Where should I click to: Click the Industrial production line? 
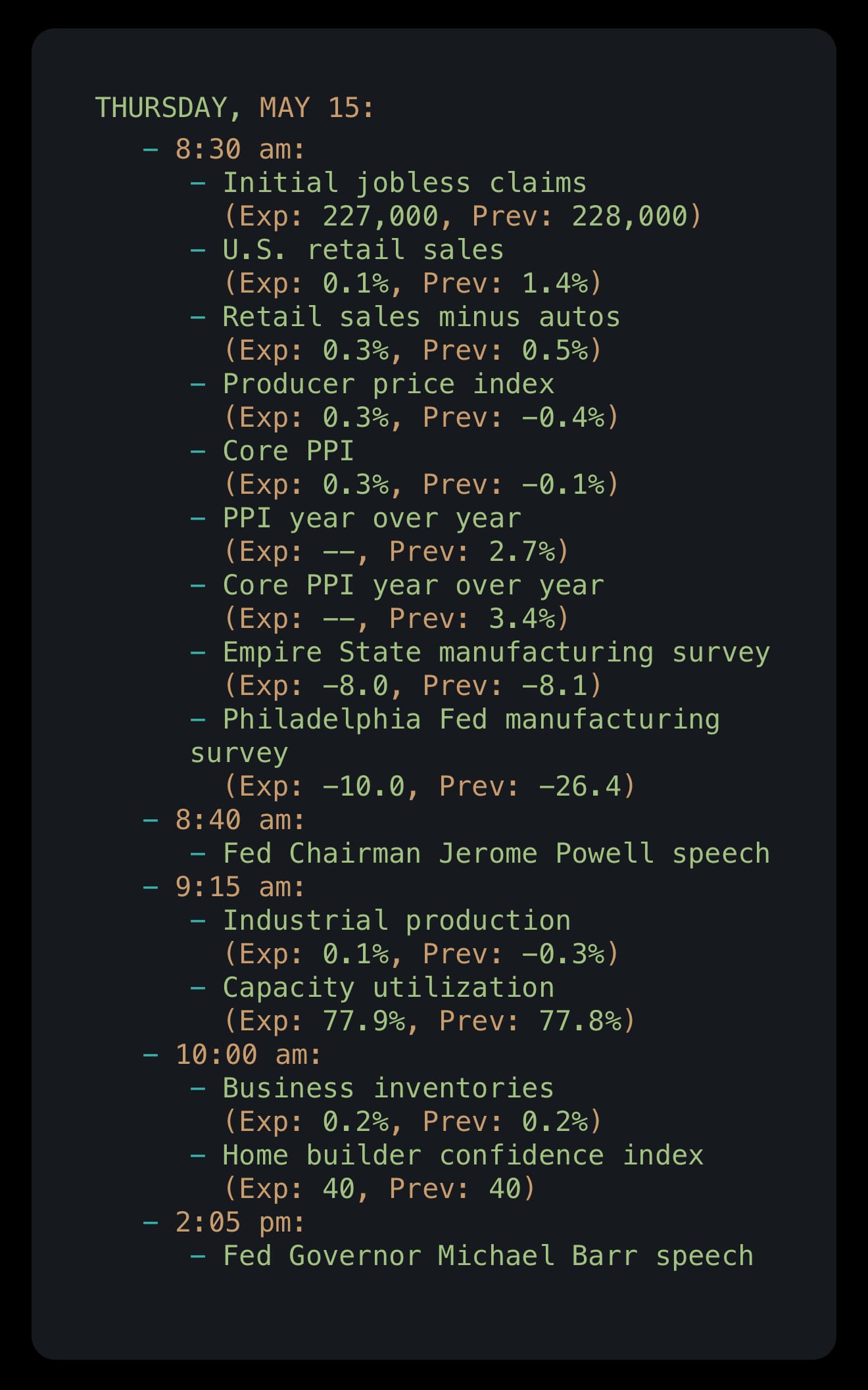[397, 921]
